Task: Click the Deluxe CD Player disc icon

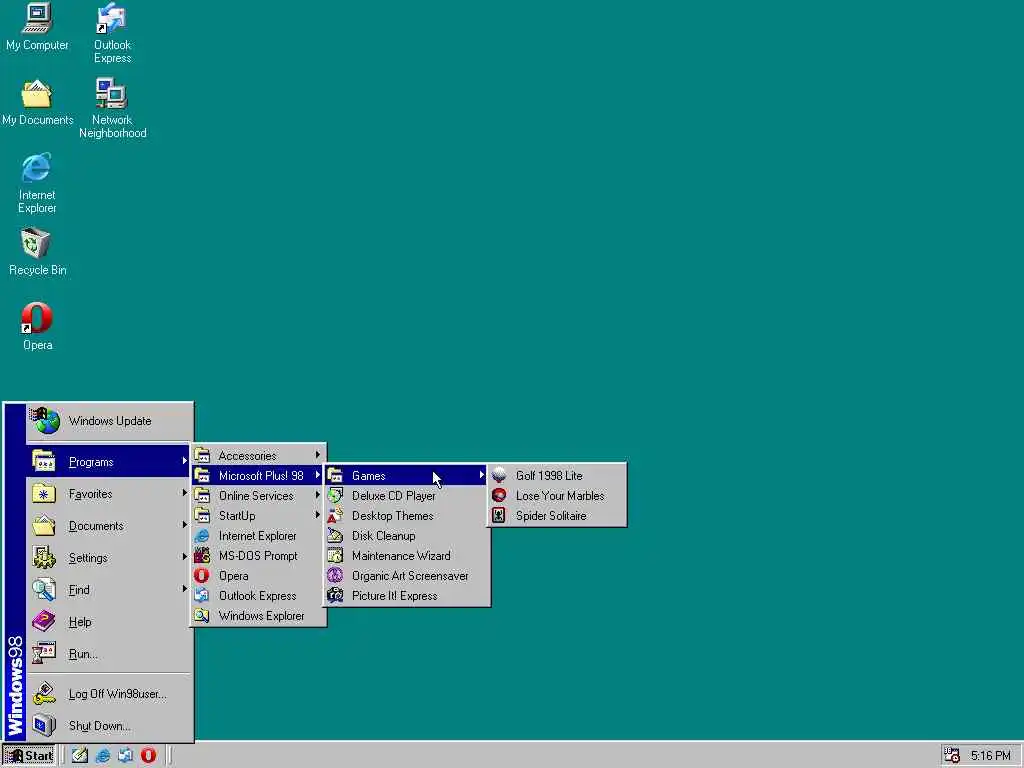Action: (335, 496)
